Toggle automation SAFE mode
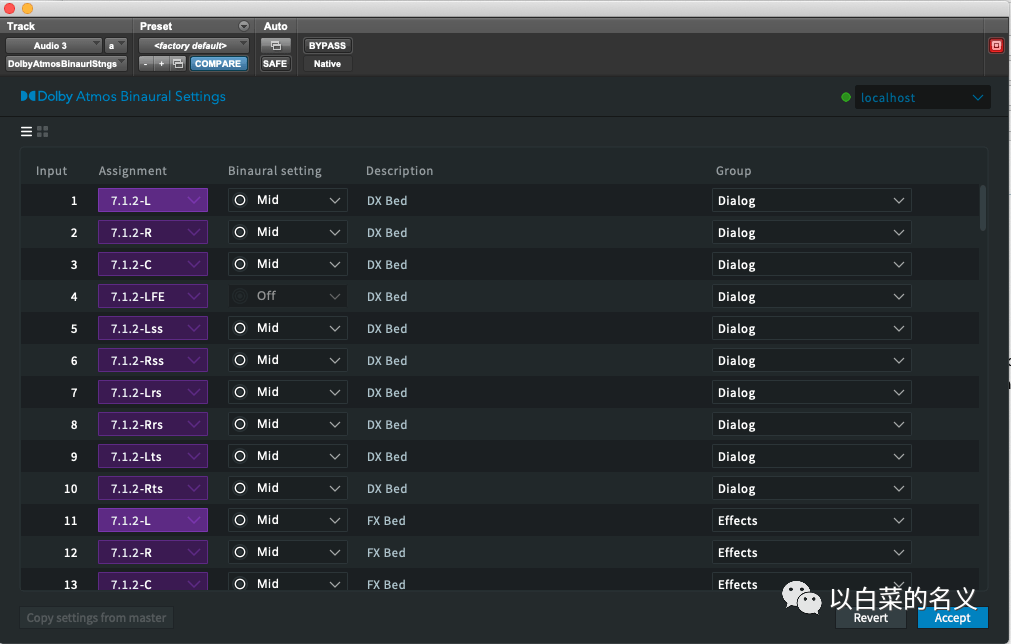This screenshot has width=1011, height=644. point(275,63)
